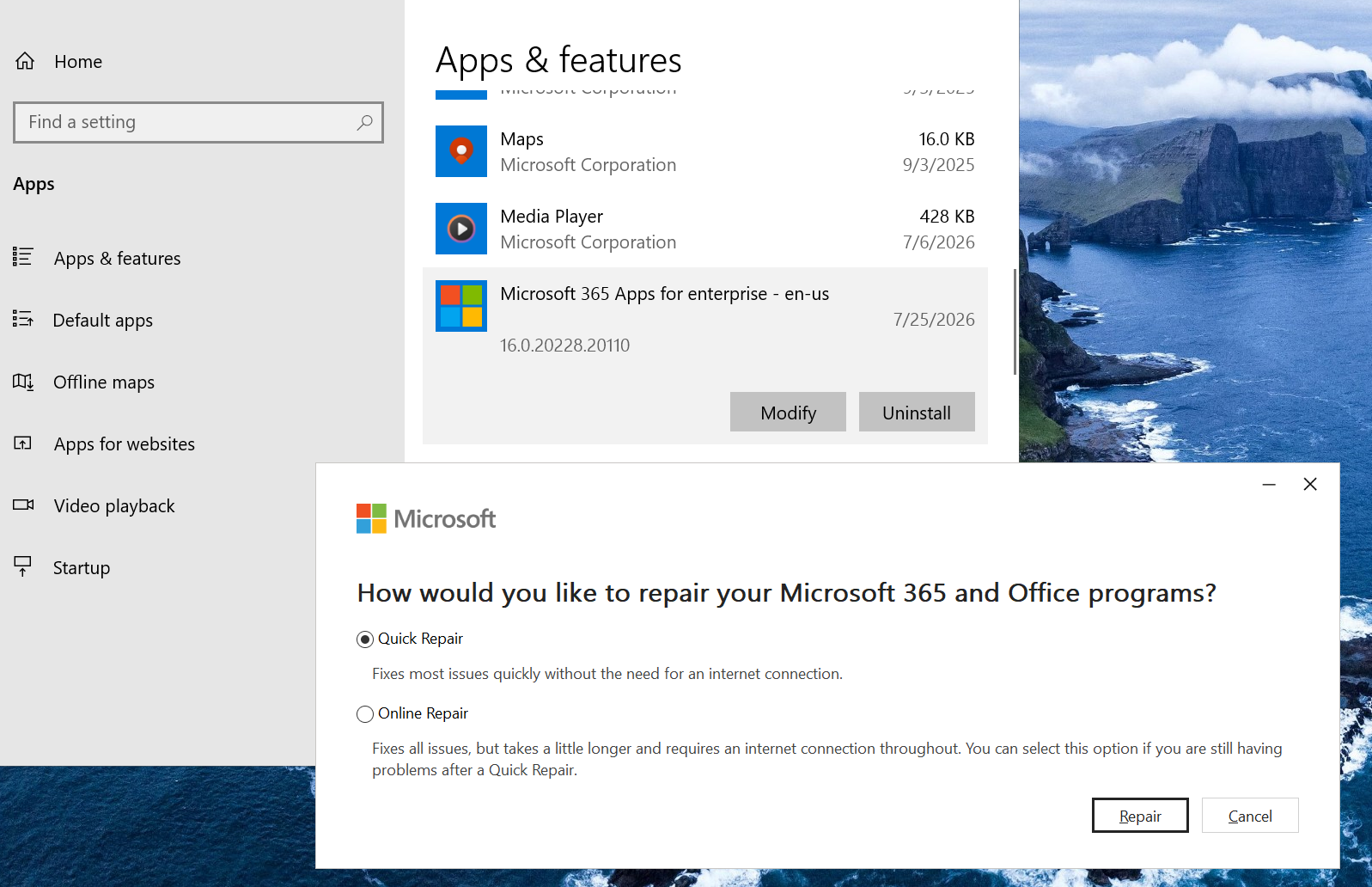
Task: Minimize the Office repair dialog
Action: tap(1269, 485)
